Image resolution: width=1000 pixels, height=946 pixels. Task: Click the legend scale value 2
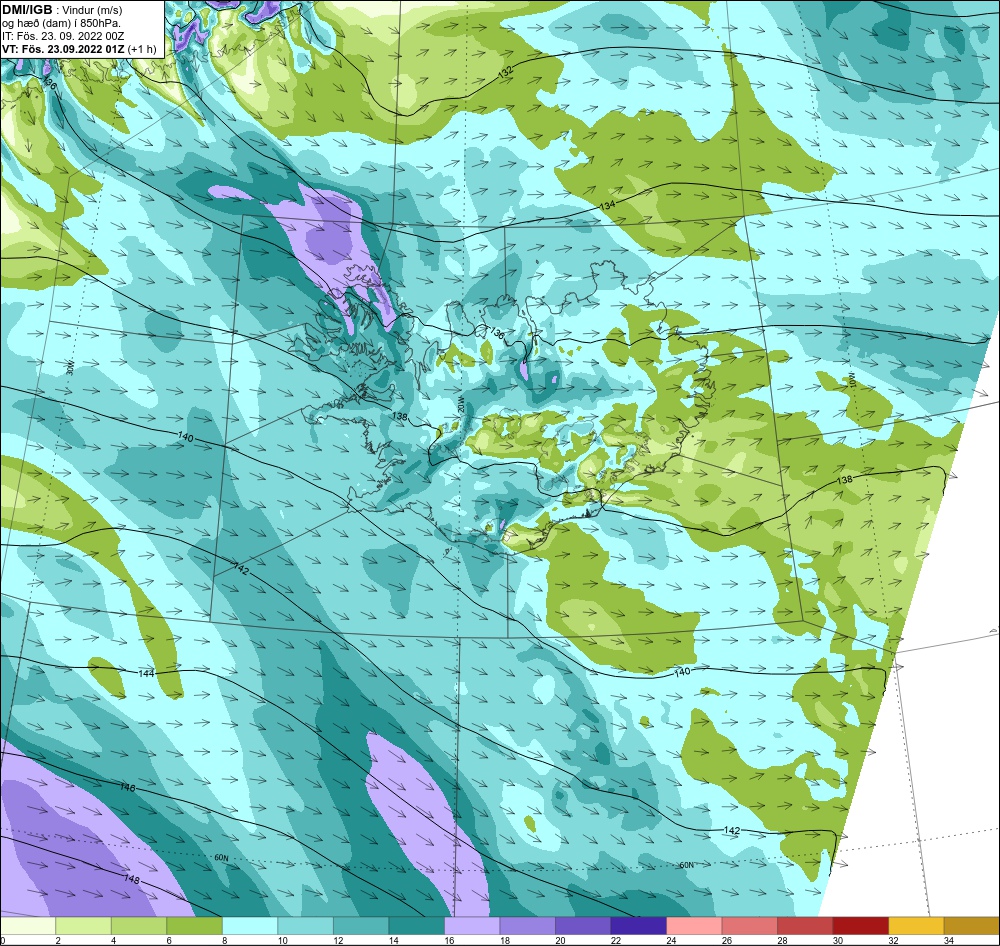click(x=57, y=940)
